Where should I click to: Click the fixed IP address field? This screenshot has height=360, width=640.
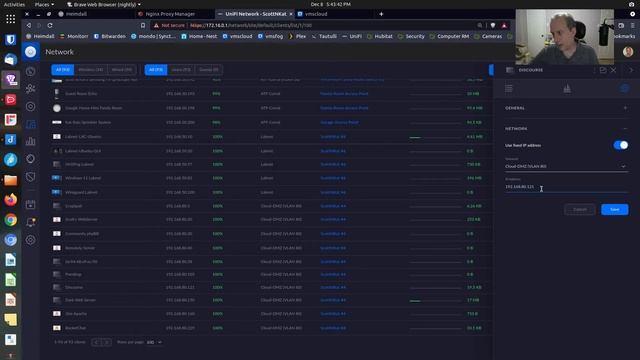point(566,187)
